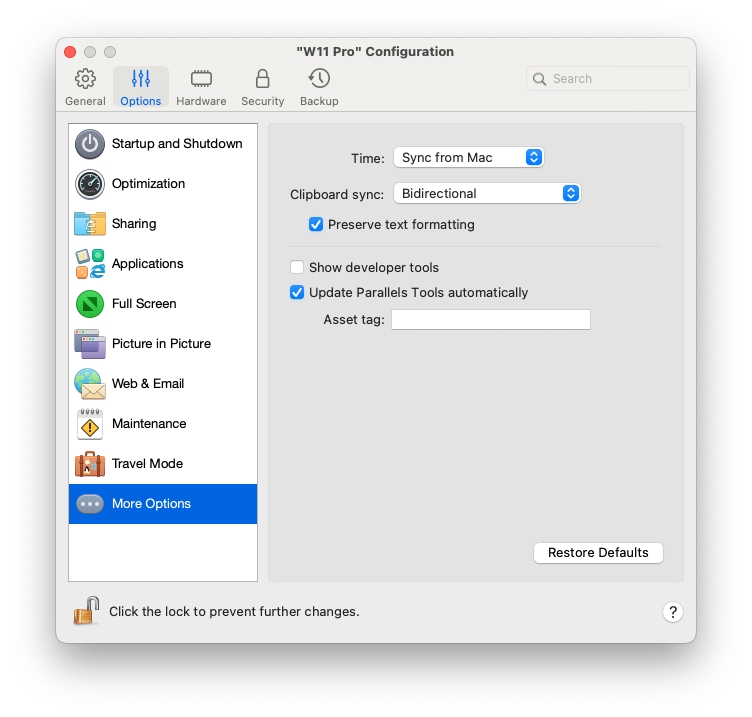Open the Optimization gauge icon

(90, 184)
